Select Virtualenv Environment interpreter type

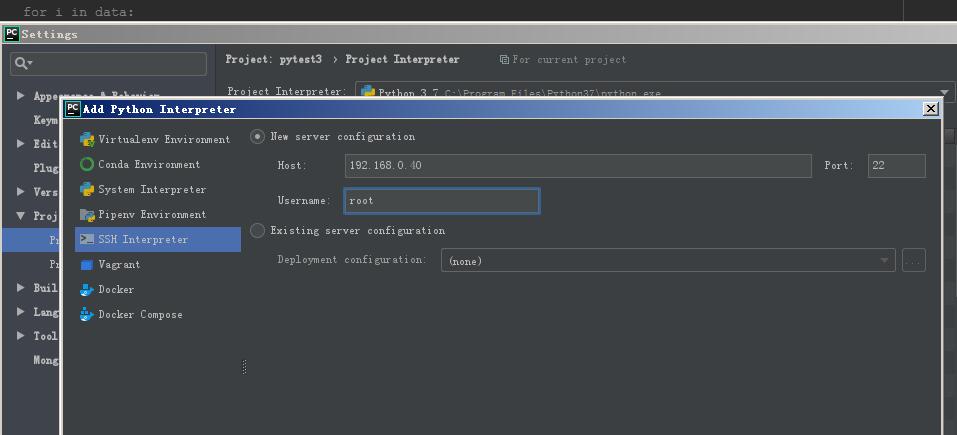tap(157, 139)
